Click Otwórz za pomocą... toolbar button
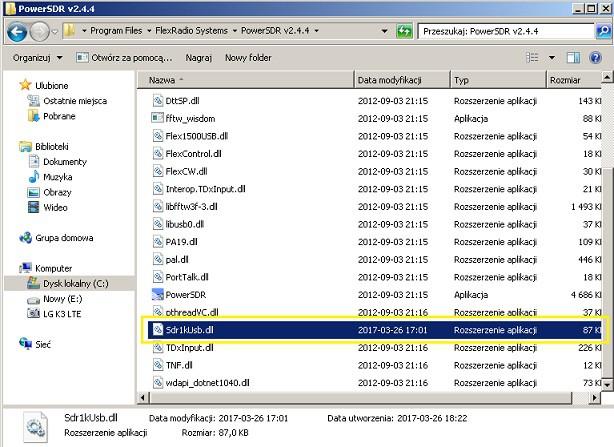This screenshot has width=614, height=447. (124, 58)
